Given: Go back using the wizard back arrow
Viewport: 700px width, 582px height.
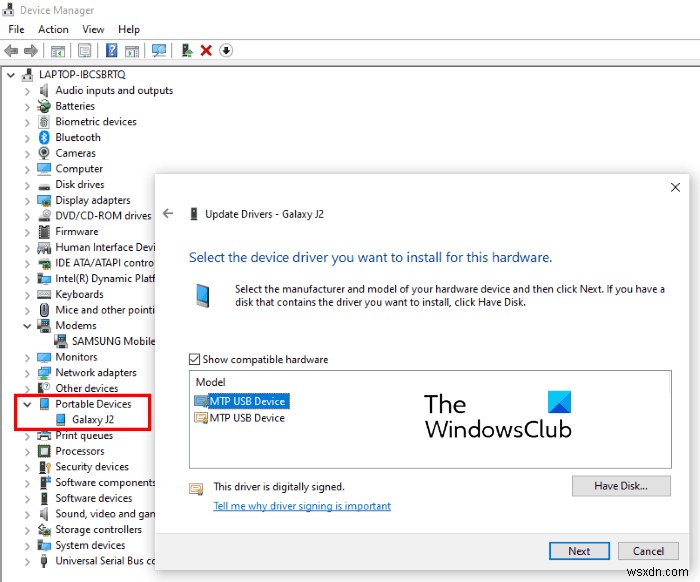Looking at the screenshot, I should (168, 213).
